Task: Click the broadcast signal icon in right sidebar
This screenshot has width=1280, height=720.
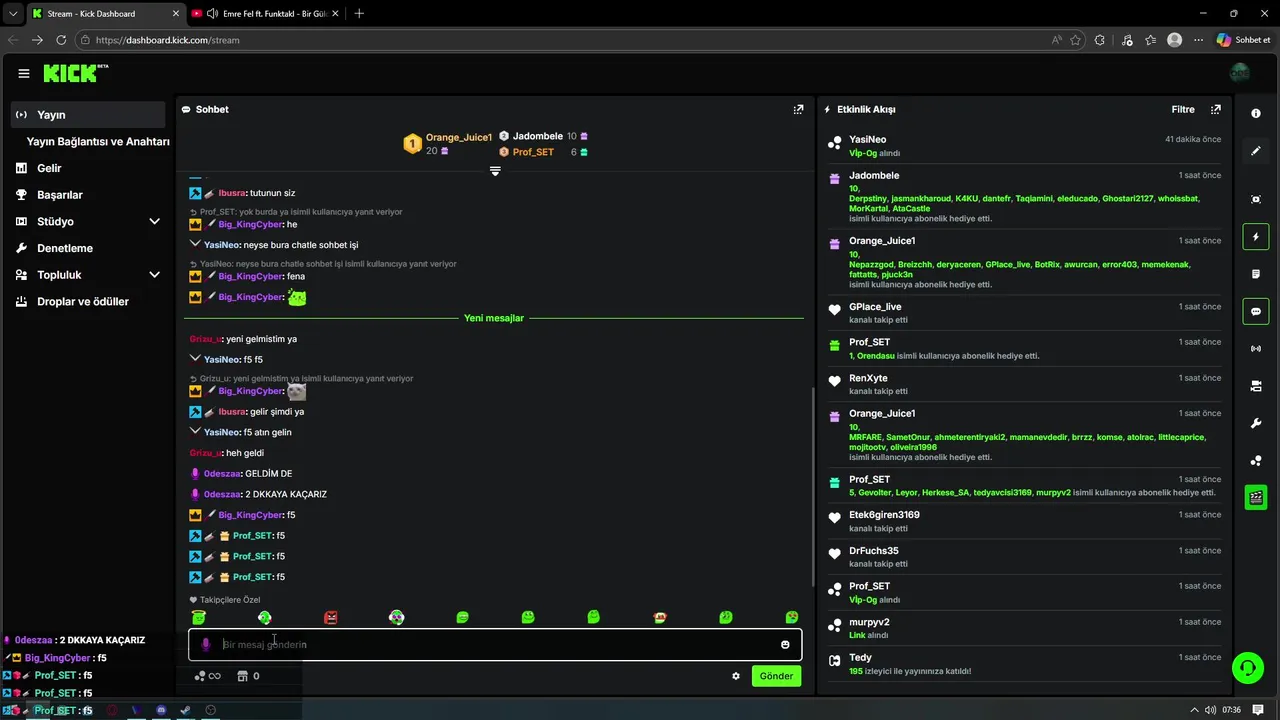Action: [1256, 349]
